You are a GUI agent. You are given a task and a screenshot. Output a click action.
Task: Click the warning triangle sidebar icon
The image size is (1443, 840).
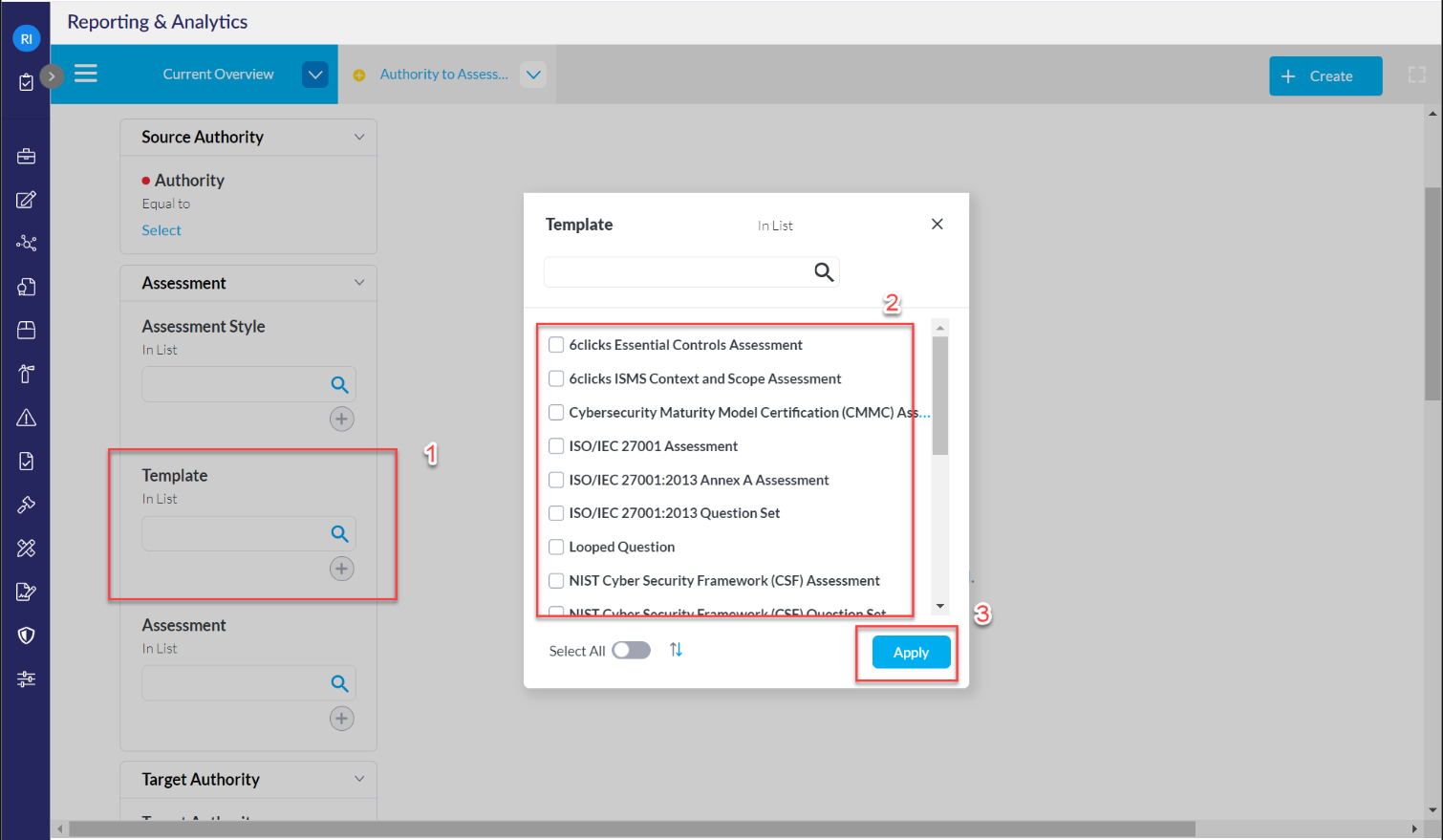[x=25, y=417]
